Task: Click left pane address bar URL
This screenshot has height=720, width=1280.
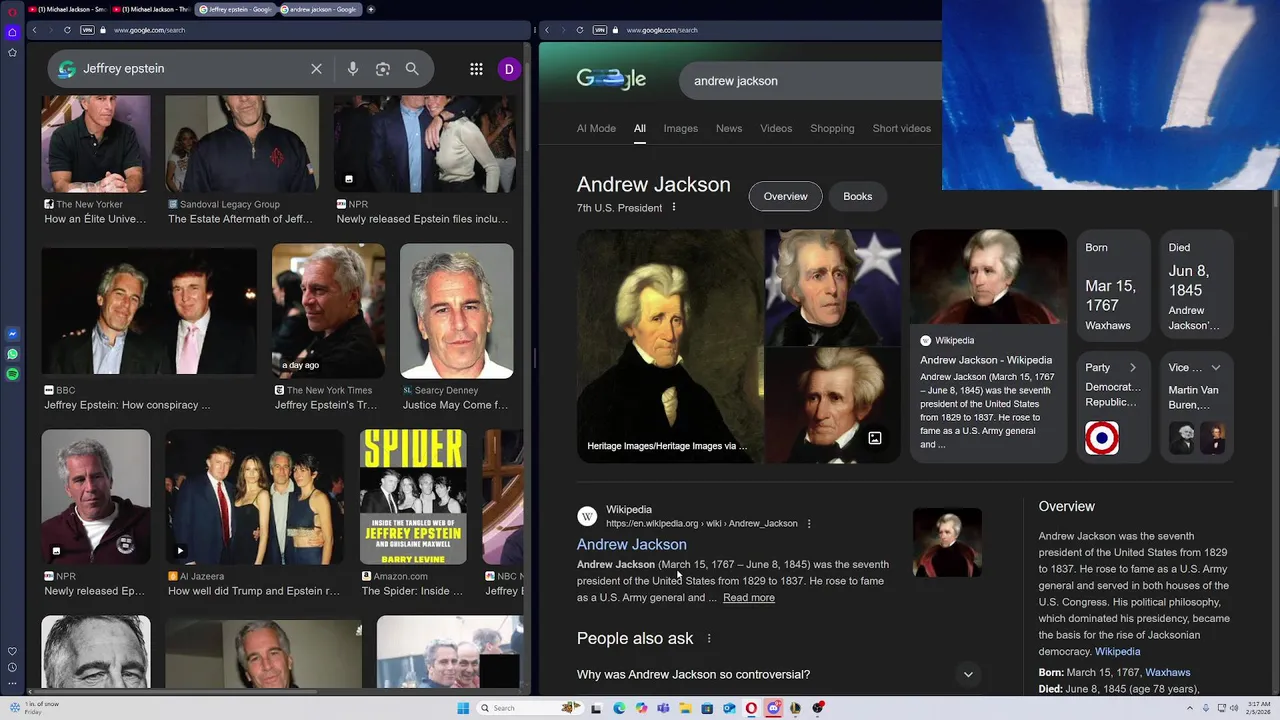Action: 149,30
